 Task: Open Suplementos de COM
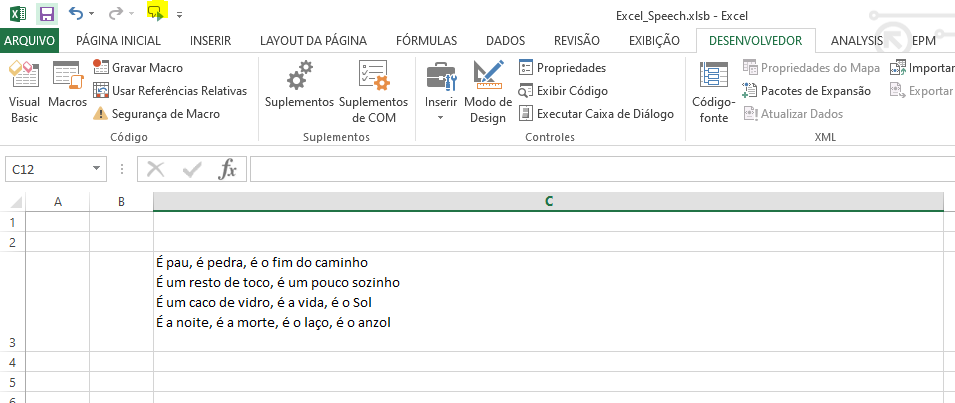pyautogui.click(x=373, y=88)
